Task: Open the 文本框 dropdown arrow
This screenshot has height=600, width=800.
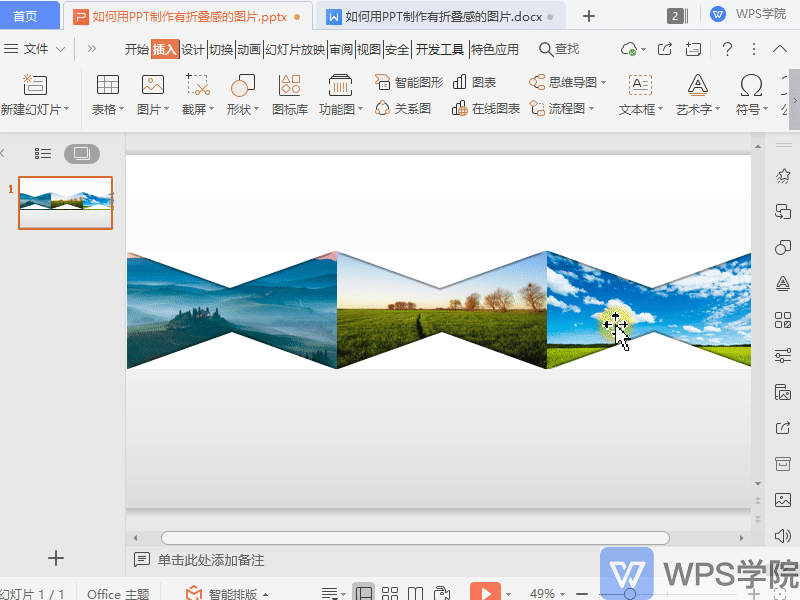Action: (x=661, y=109)
